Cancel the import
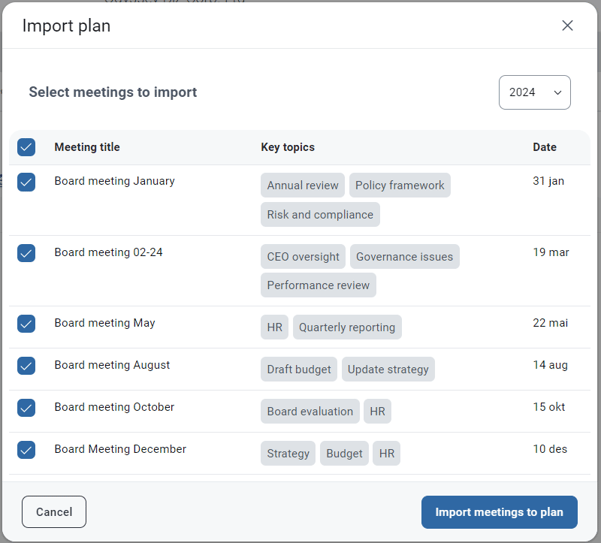Viewport: 601px width, 543px height. (x=54, y=512)
